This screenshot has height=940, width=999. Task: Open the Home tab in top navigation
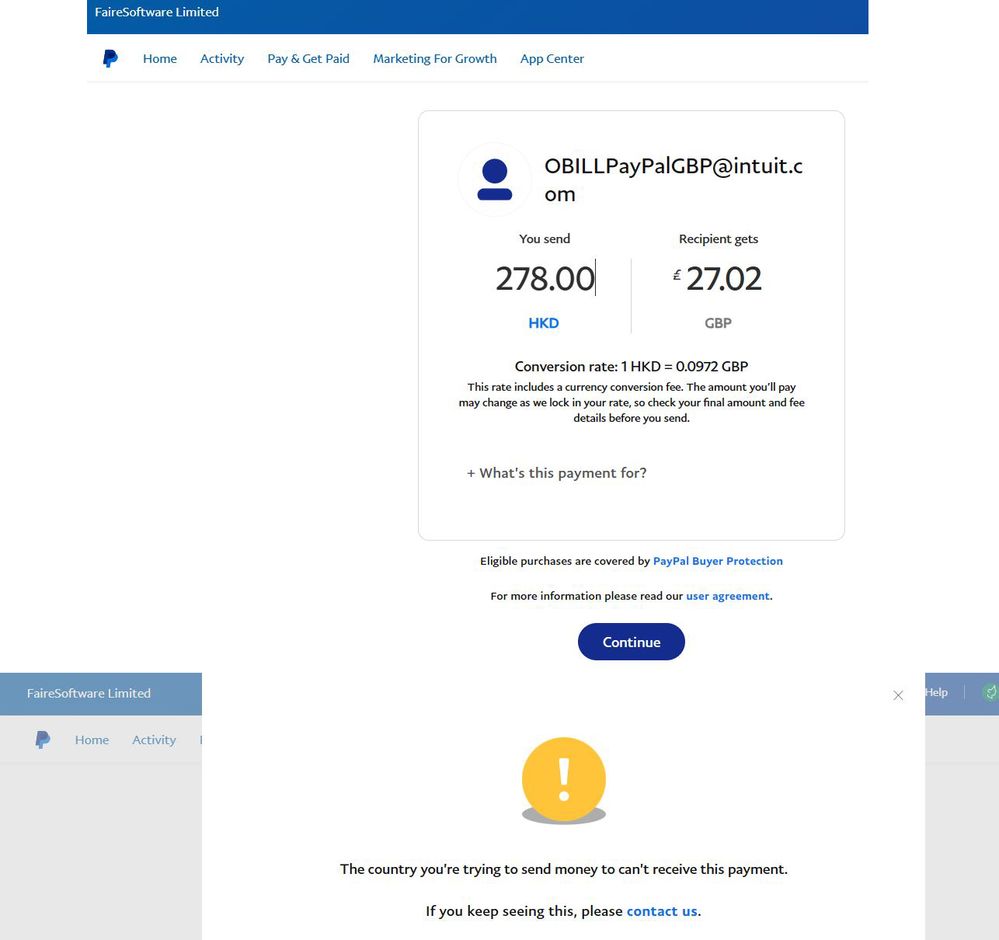[x=160, y=59]
